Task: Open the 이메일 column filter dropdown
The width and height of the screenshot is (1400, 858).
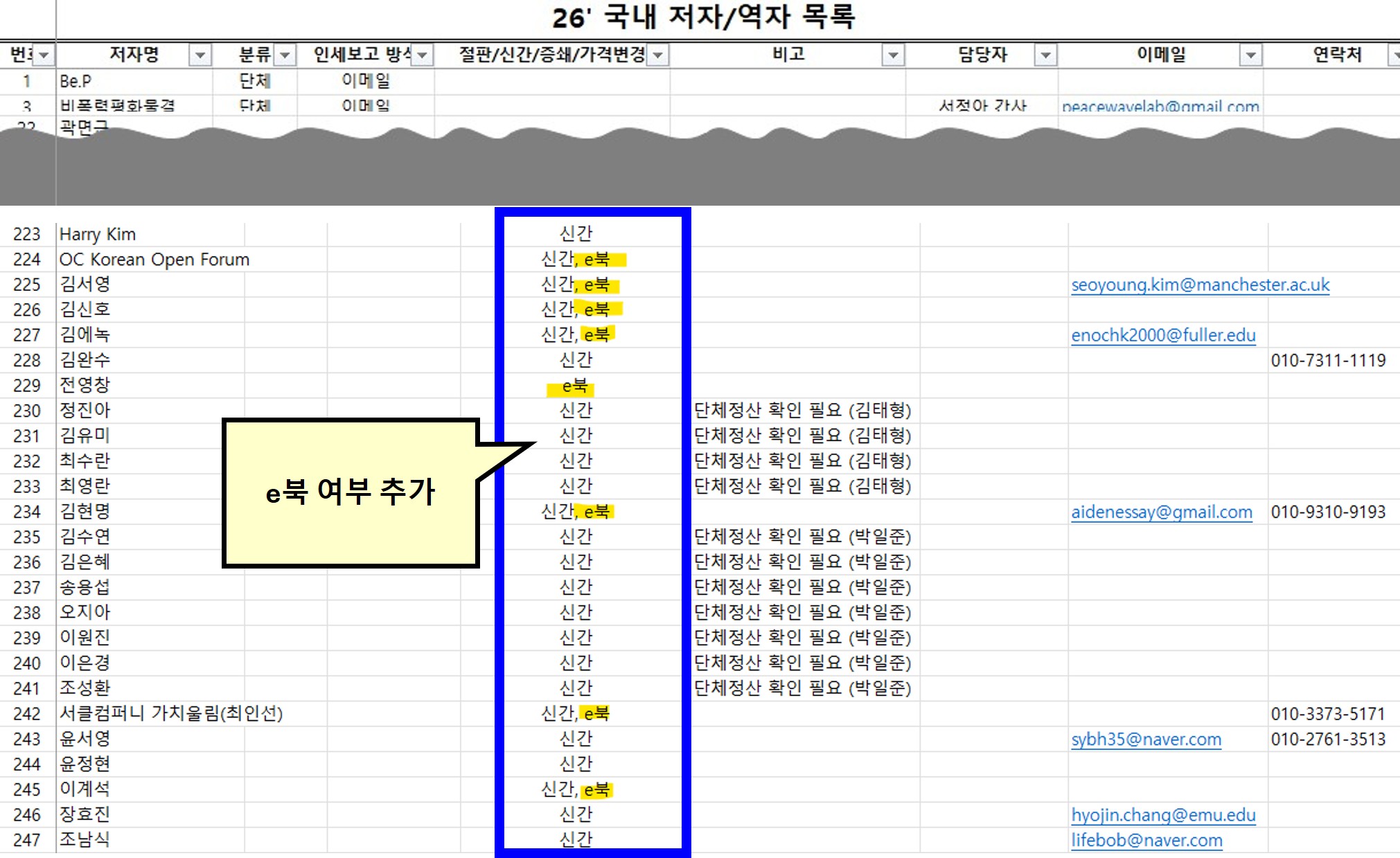Action: 1251,55
